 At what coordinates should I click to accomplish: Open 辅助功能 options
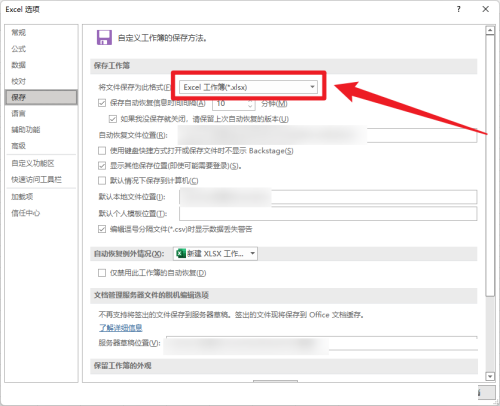coord(26,130)
